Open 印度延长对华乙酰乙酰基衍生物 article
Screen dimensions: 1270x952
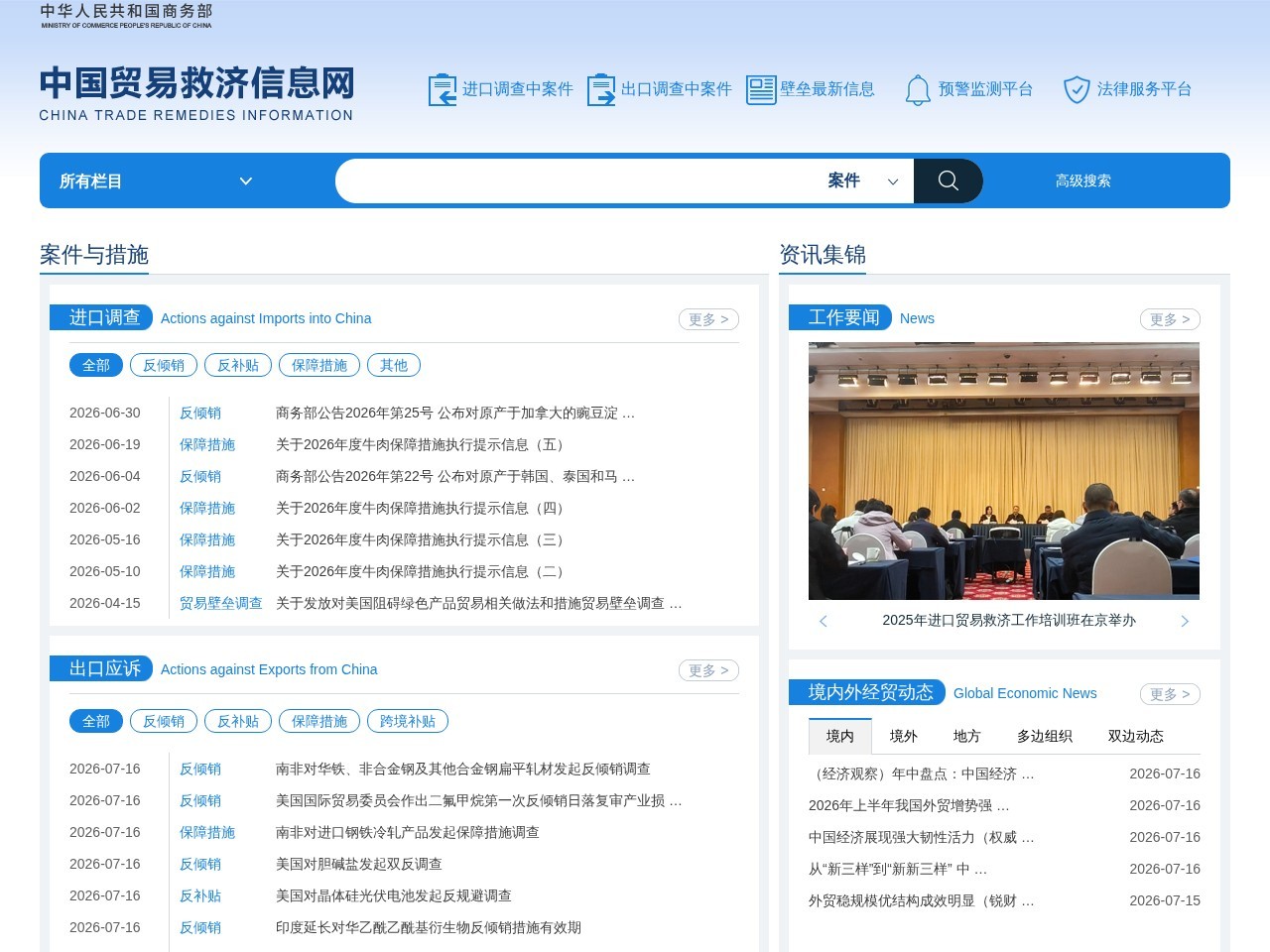429,927
